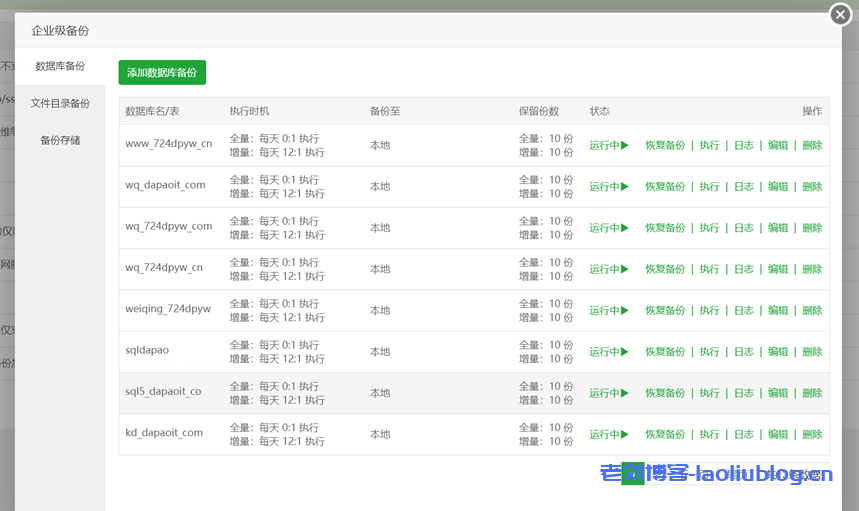Toggle 运行中 status for kd_dapaoit_com
The height and width of the screenshot is (511, 859).
coord(608,434)
